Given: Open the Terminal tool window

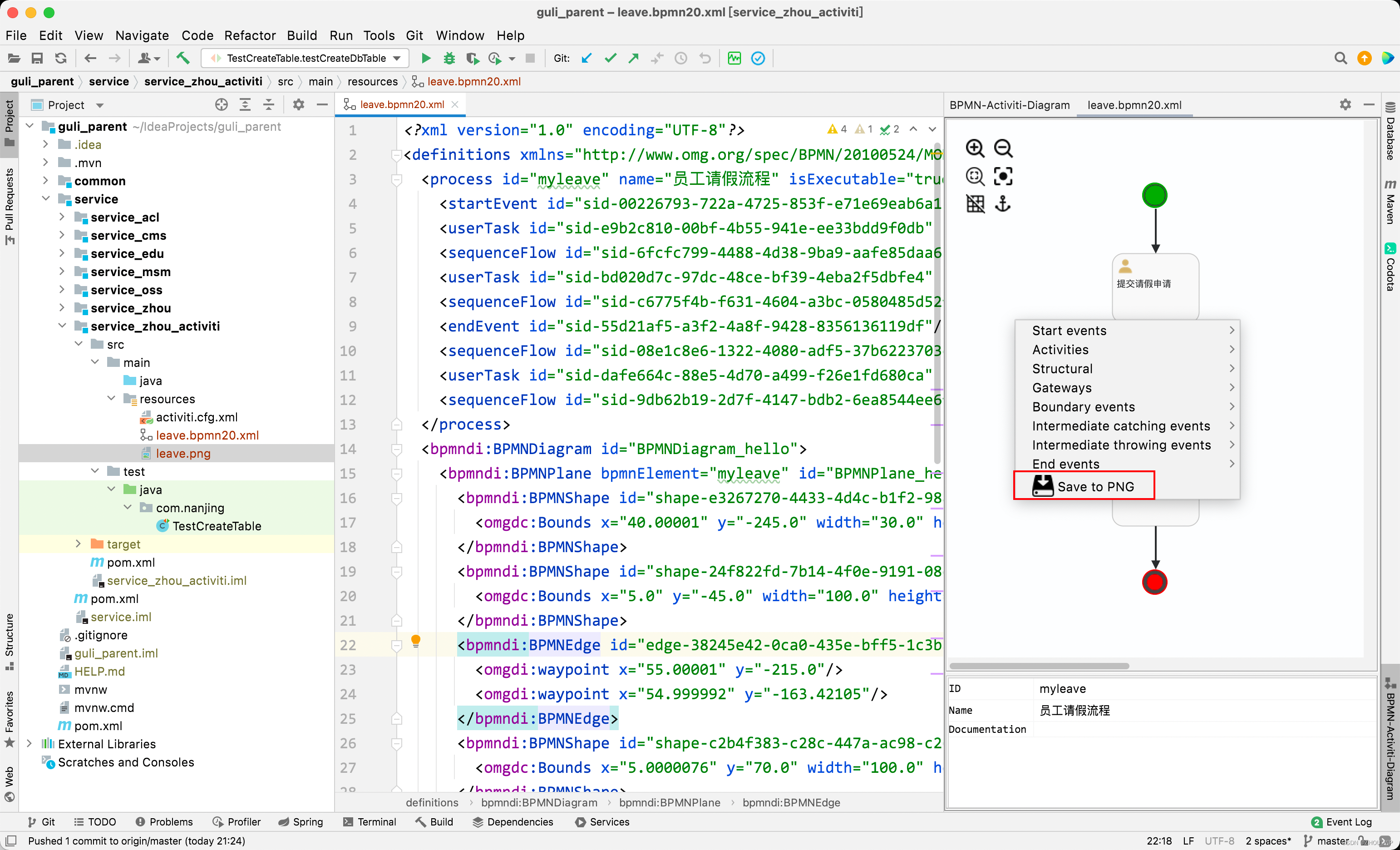Looking at the screenshot, I should [370, 821].
